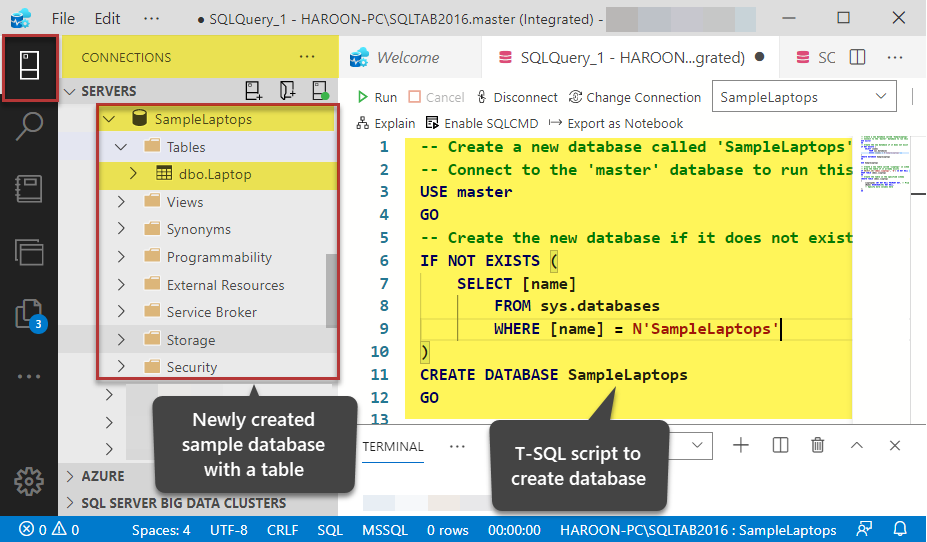Image resolution: width=927 pixels, height=542 pixels.
Task: Open the Connections view in activity bar
Action: coord(29,66)
